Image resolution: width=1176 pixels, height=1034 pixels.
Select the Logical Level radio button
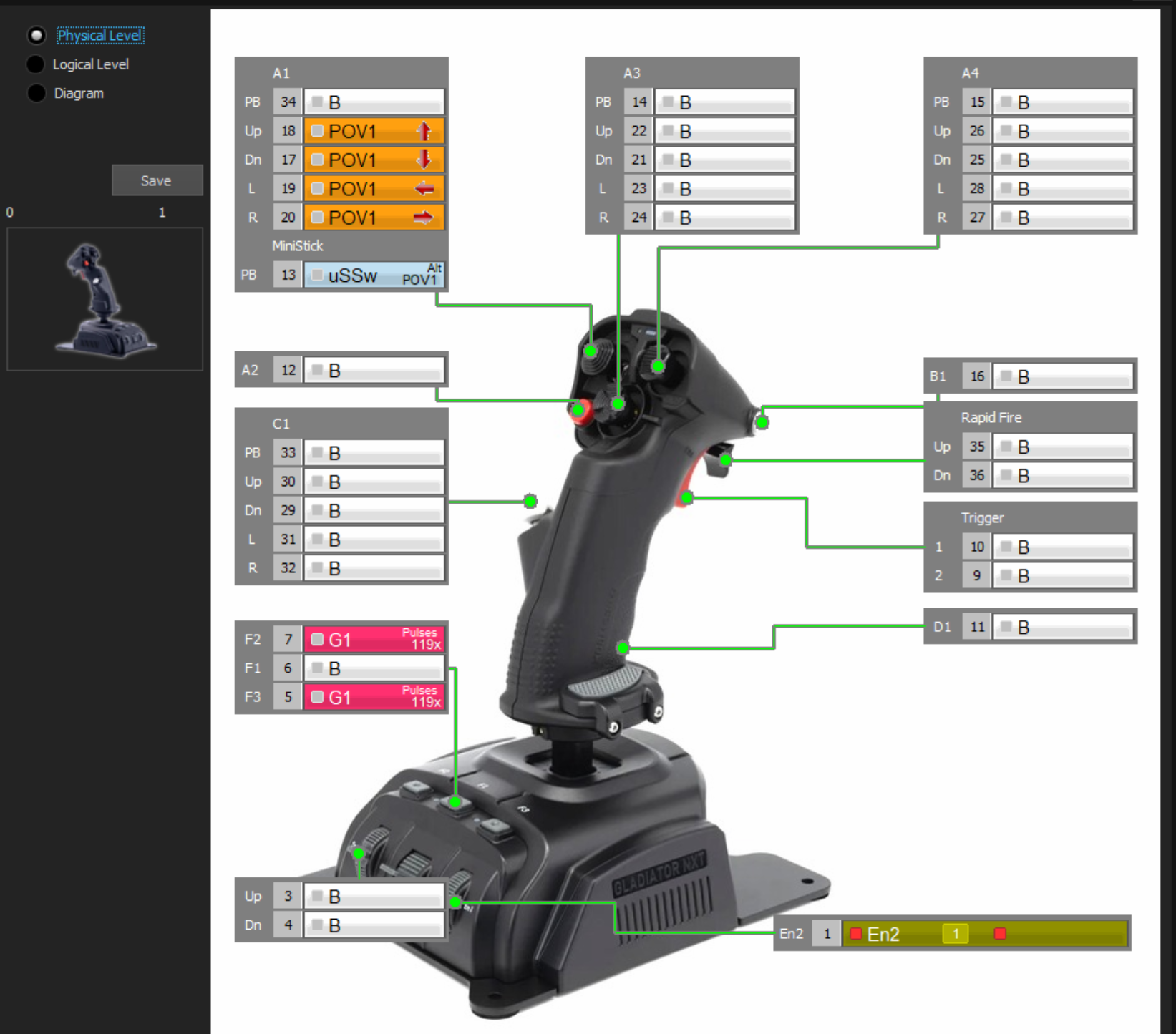pyautogui.click(x=36, y=64)
